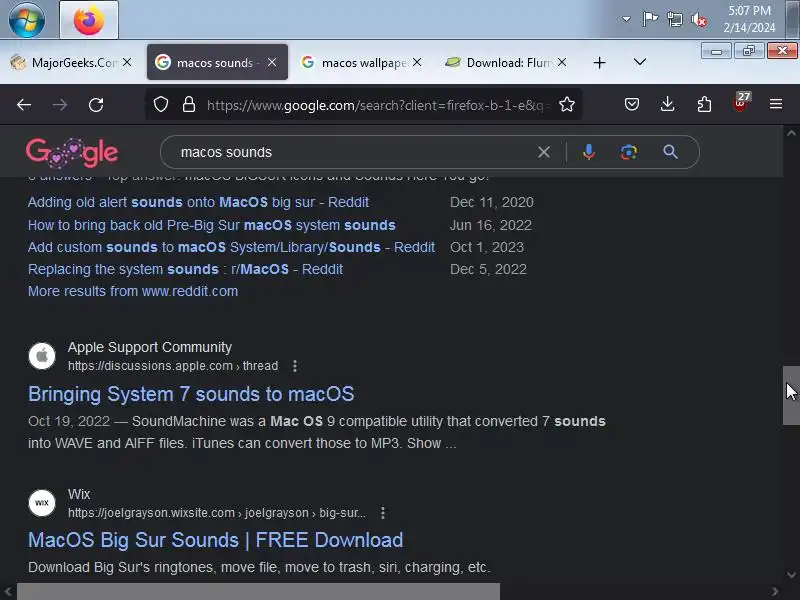Image resolution: width=800 pixels, height=600 pixels.
Task: List all tabs dropdown arrow
Action: point(640,62)
